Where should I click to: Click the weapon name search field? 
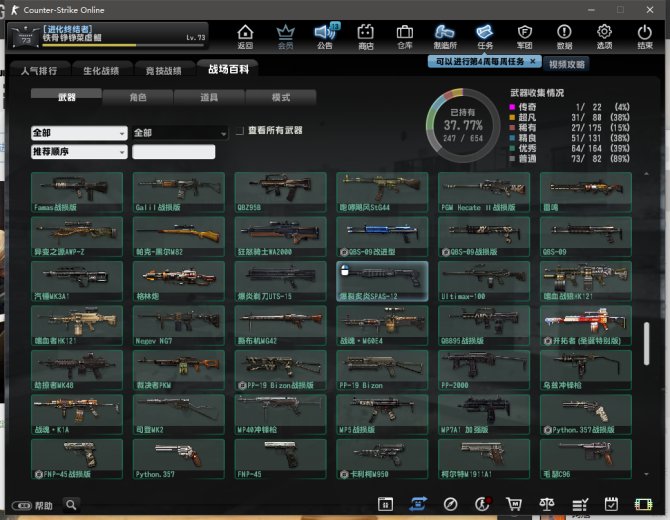(173, 152)
